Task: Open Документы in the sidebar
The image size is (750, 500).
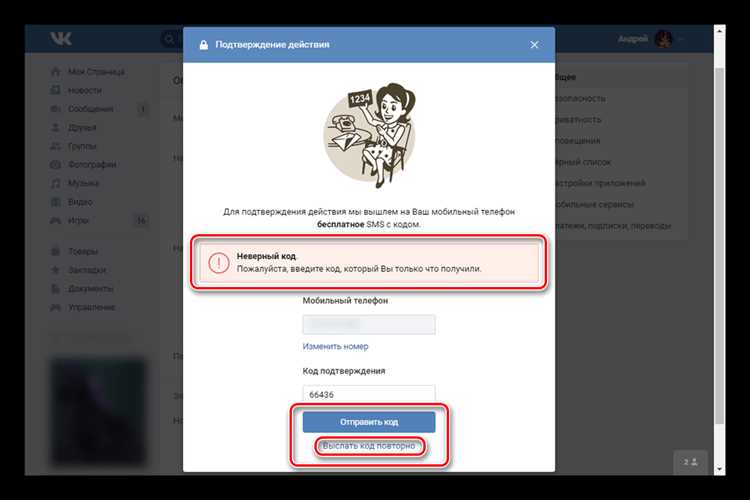Action: (91, 288)
